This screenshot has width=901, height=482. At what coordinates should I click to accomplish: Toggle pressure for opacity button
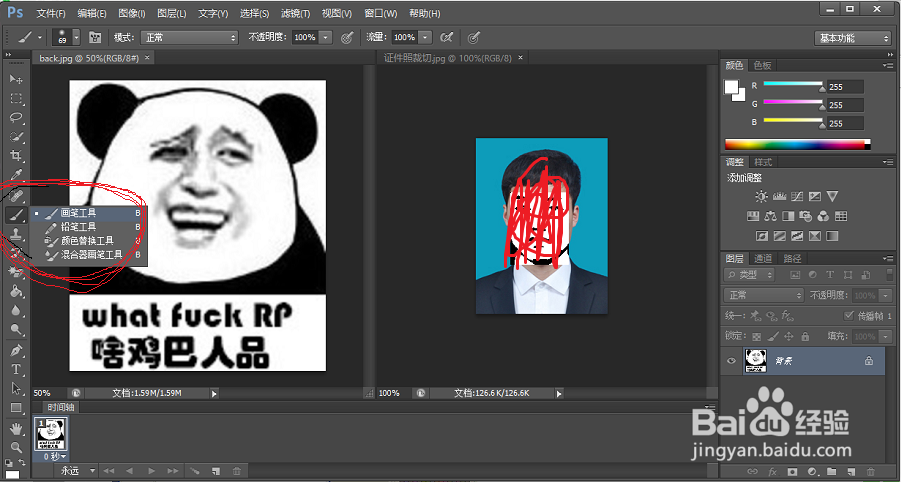click(x=346, y=38)
